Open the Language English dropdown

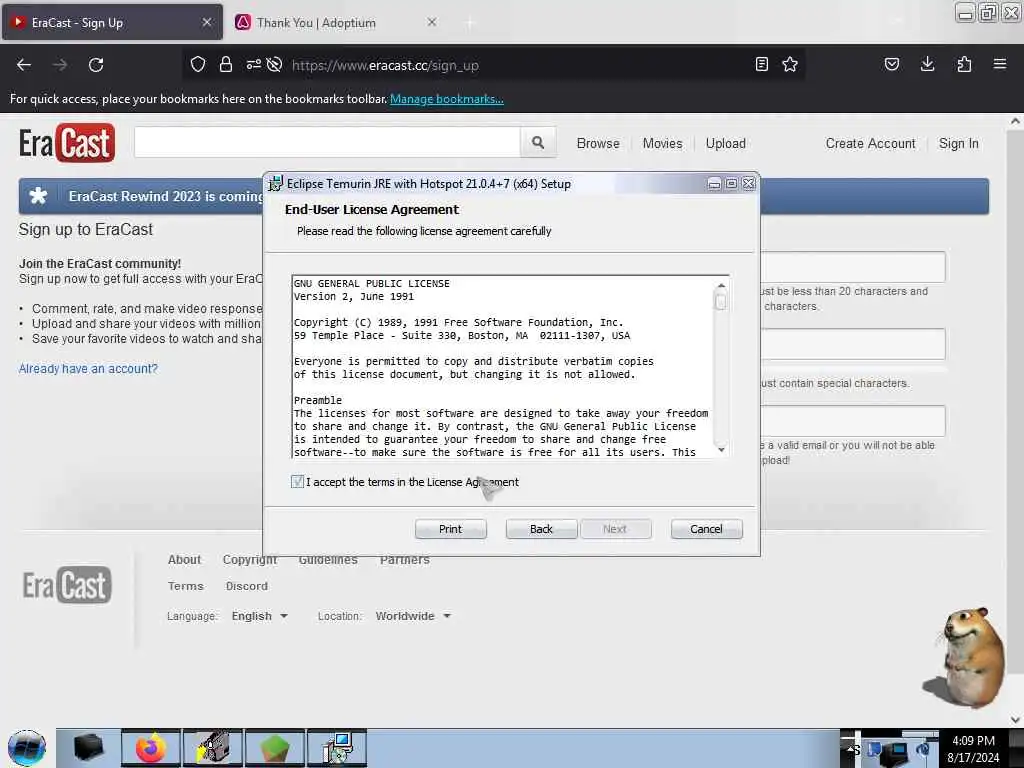click(259, 616)
